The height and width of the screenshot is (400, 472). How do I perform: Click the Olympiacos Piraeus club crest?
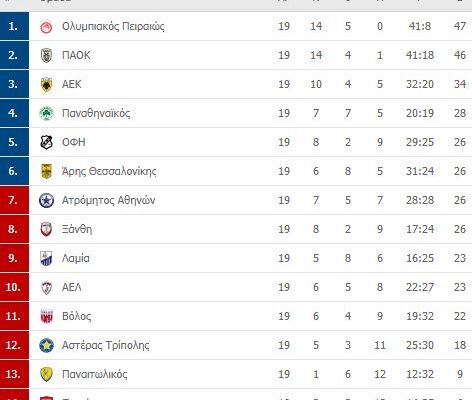coord(46,27)
